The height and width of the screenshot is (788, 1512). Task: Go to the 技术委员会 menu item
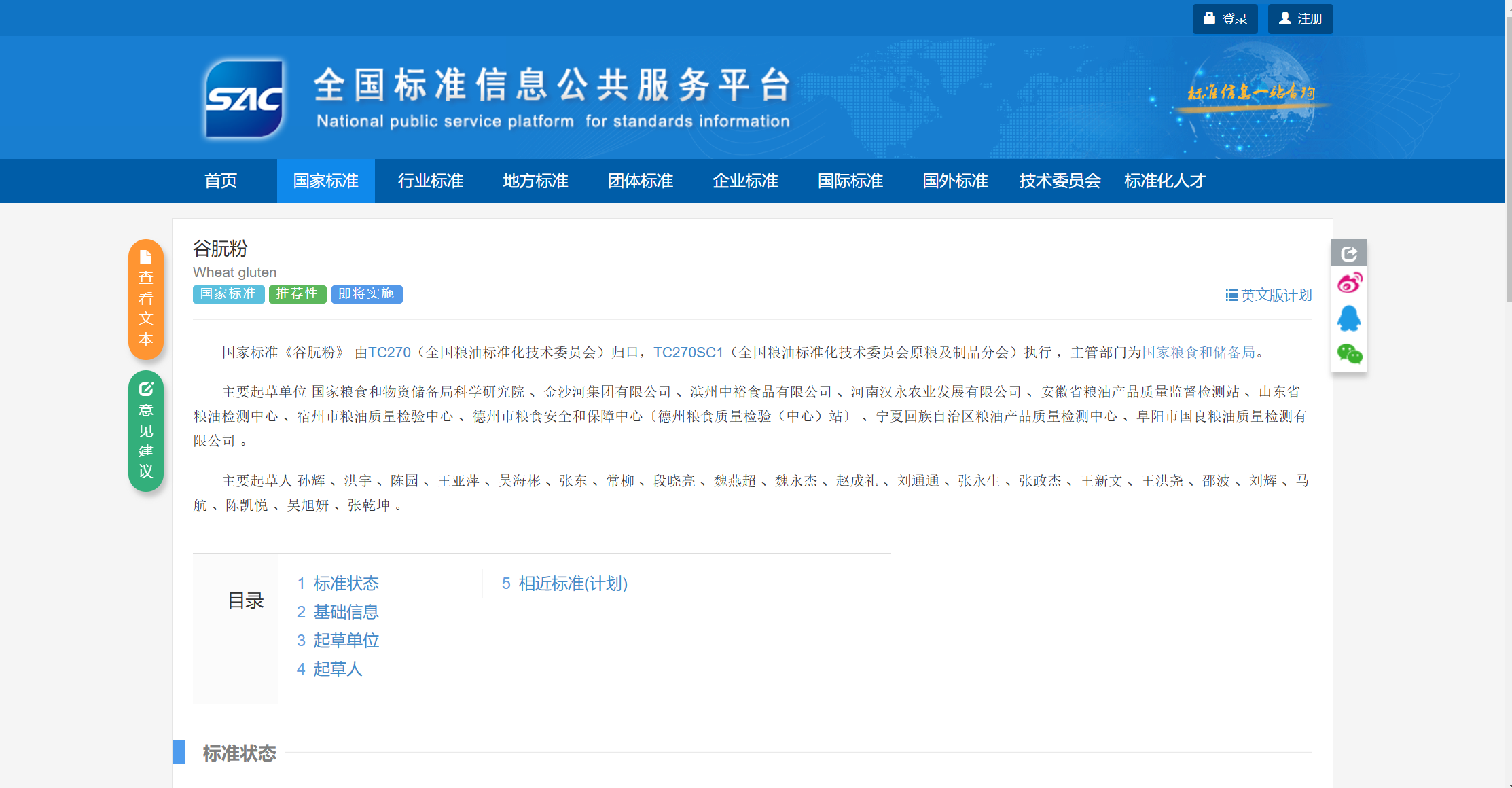point(1060,181)
